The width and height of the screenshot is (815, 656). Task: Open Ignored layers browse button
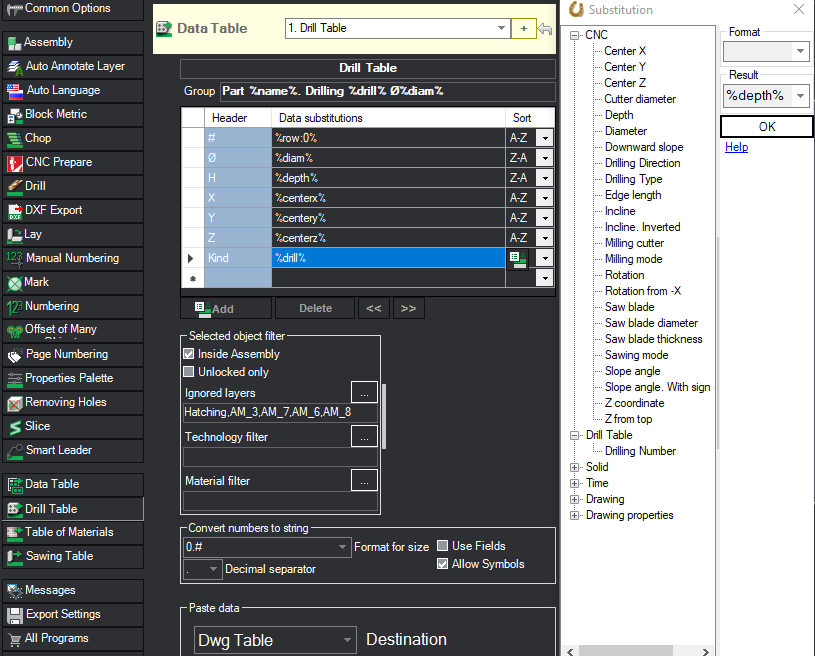pos(364,392)
